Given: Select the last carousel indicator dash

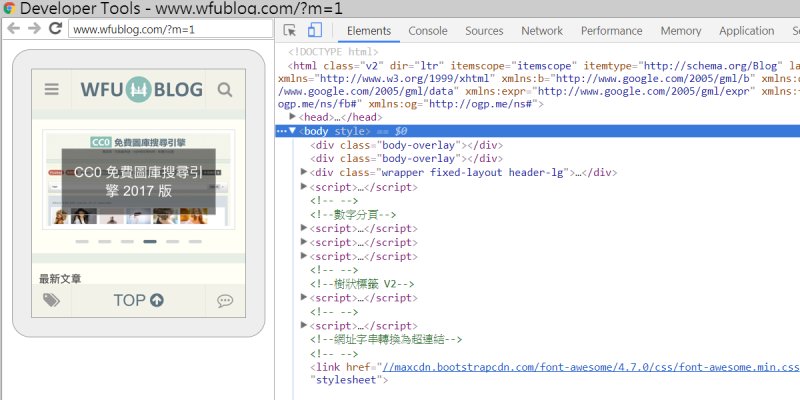Looking at the screenshot, I should click(195, 241).
